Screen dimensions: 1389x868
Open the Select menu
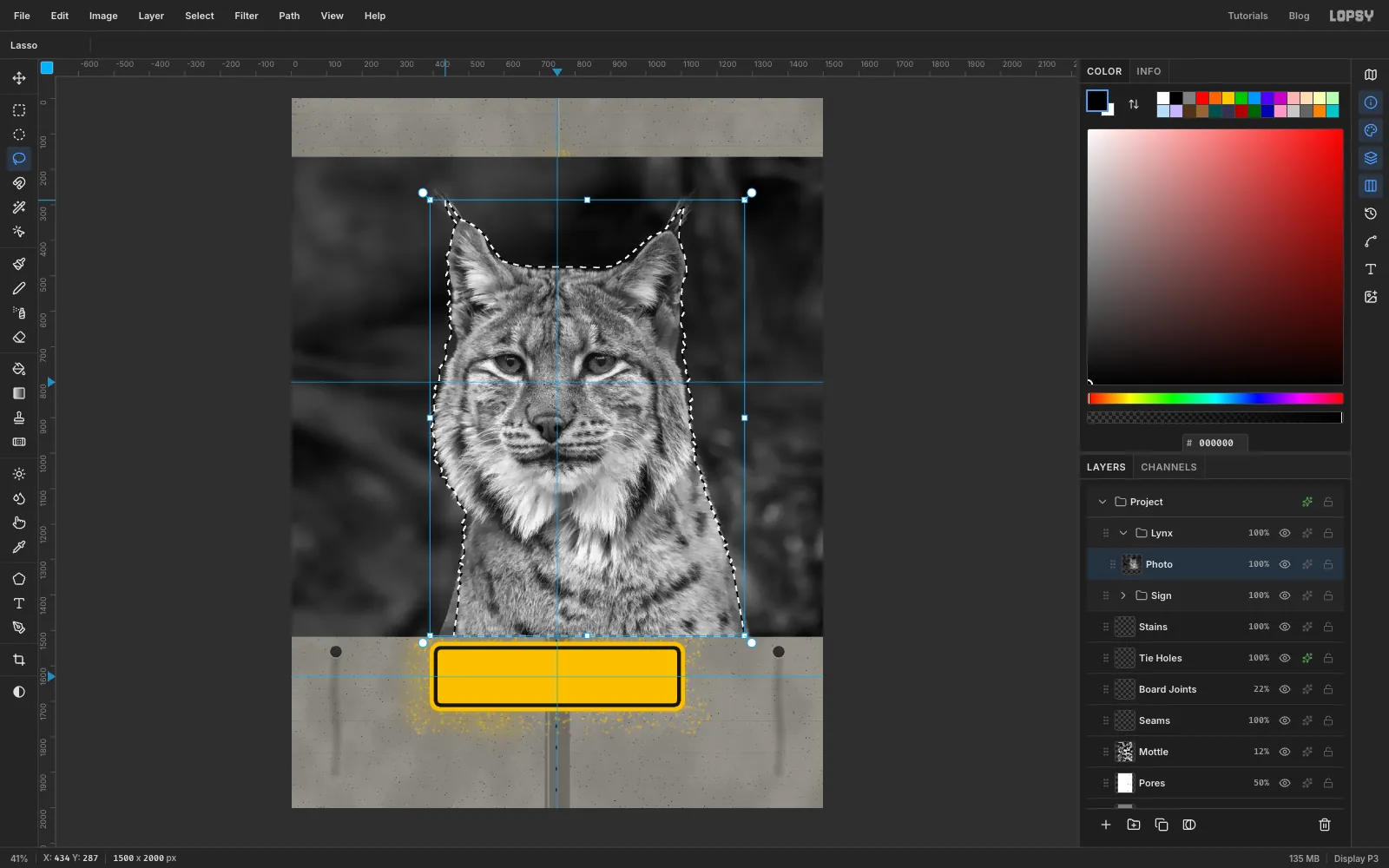(x=200, y=16)
